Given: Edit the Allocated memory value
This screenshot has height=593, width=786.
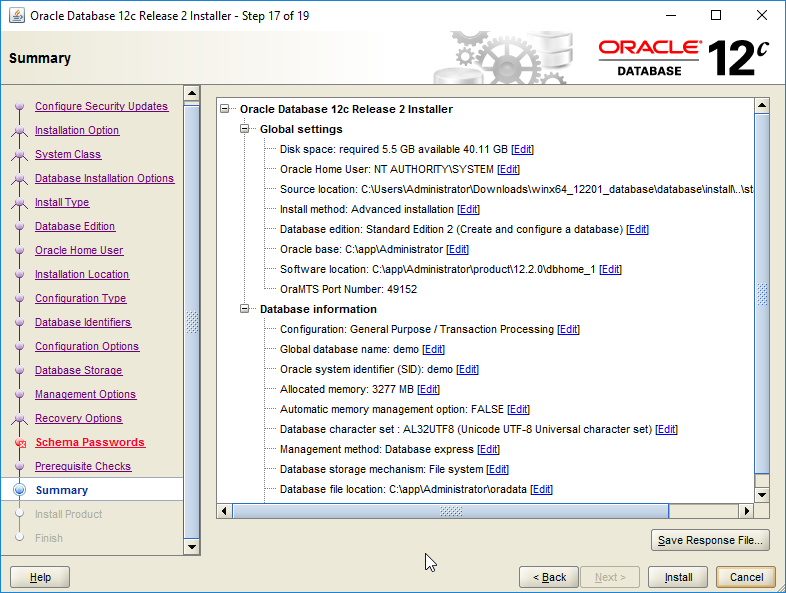Looking at the screenshot, I should [x=428, y=389].
